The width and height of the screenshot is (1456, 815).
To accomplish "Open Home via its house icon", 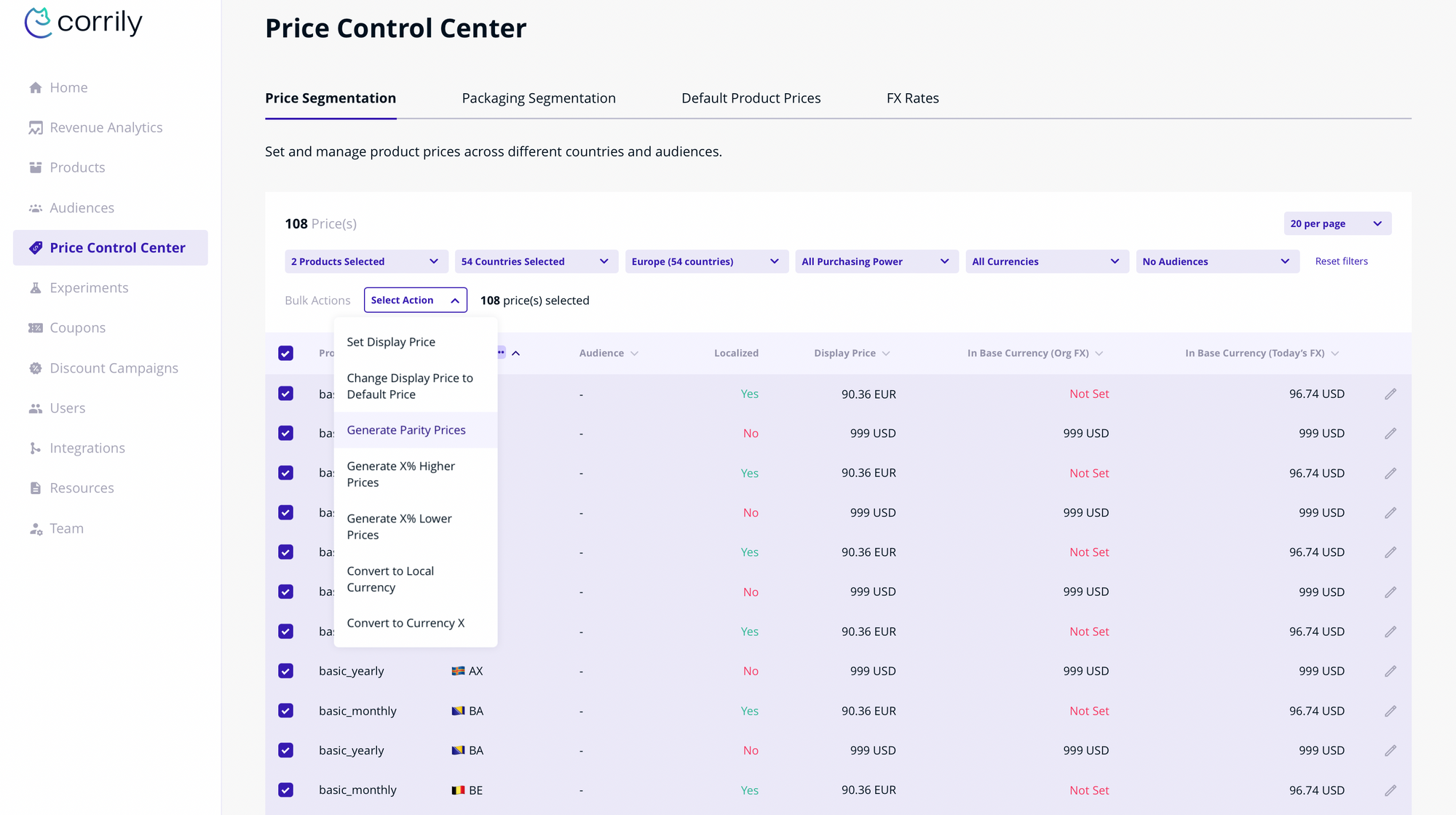I will point(35,87).
